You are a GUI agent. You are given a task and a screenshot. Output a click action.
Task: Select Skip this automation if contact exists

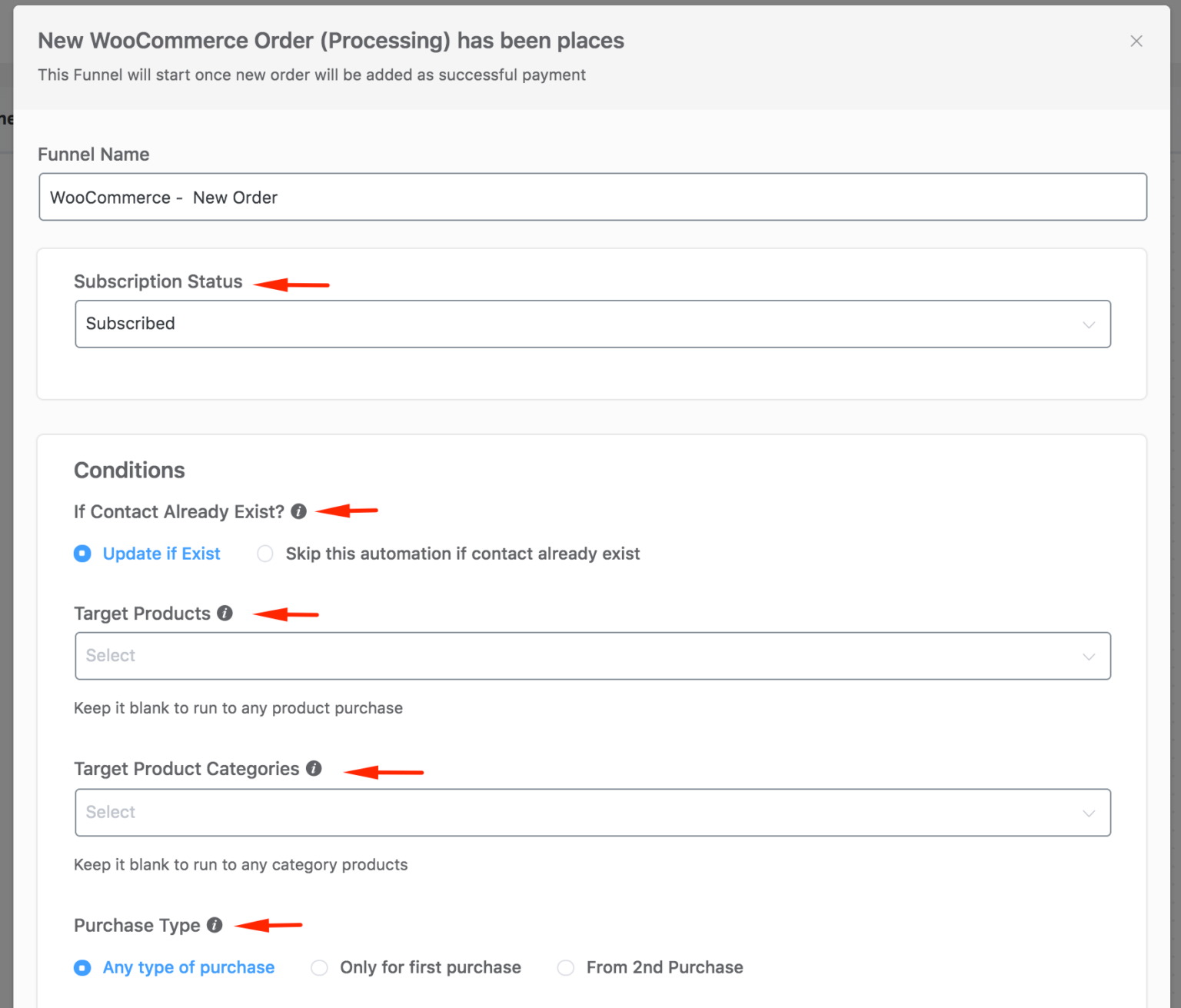[x=265, y=554]
